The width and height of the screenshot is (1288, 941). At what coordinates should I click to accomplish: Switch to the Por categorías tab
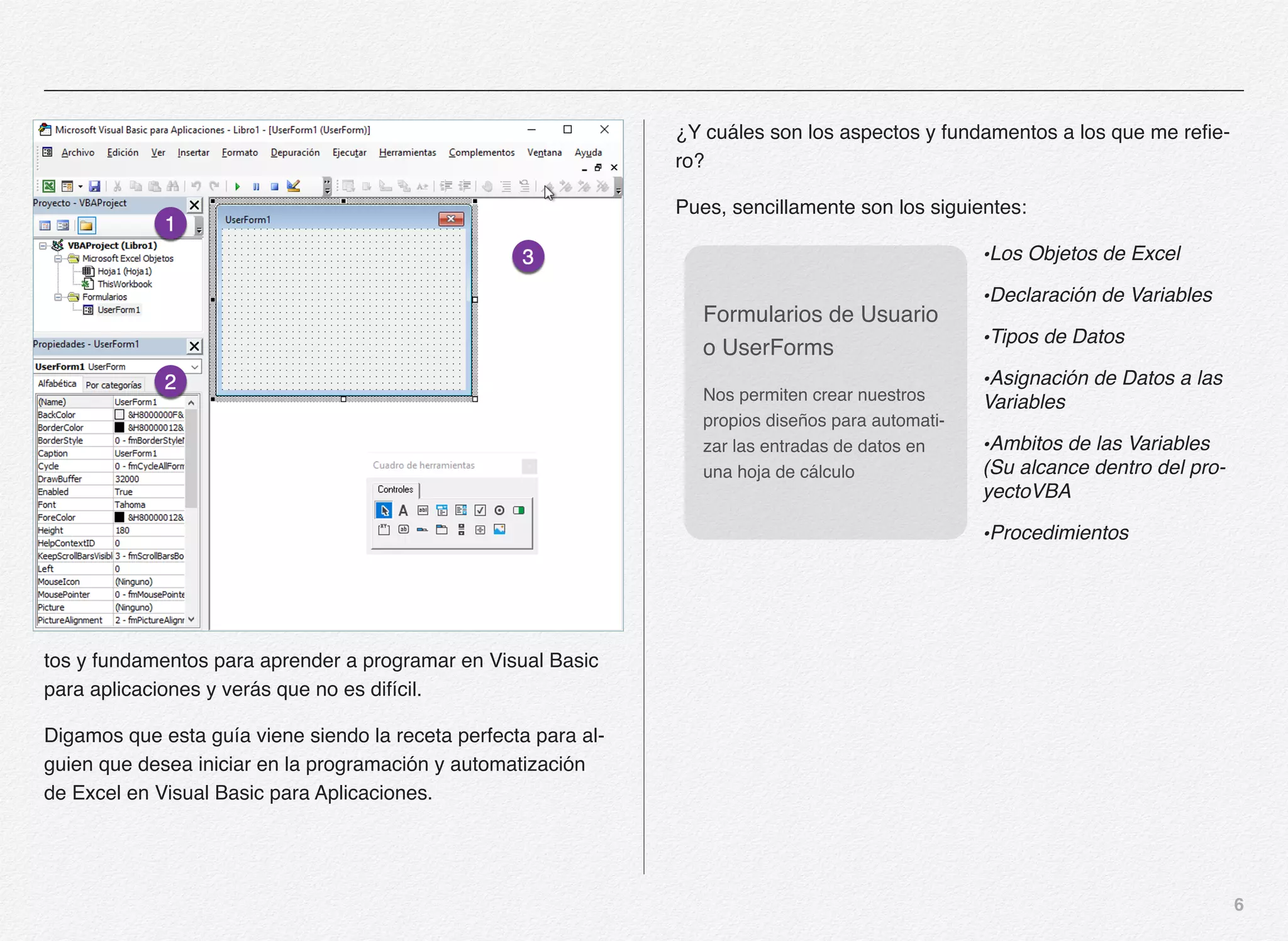(113, 385)
